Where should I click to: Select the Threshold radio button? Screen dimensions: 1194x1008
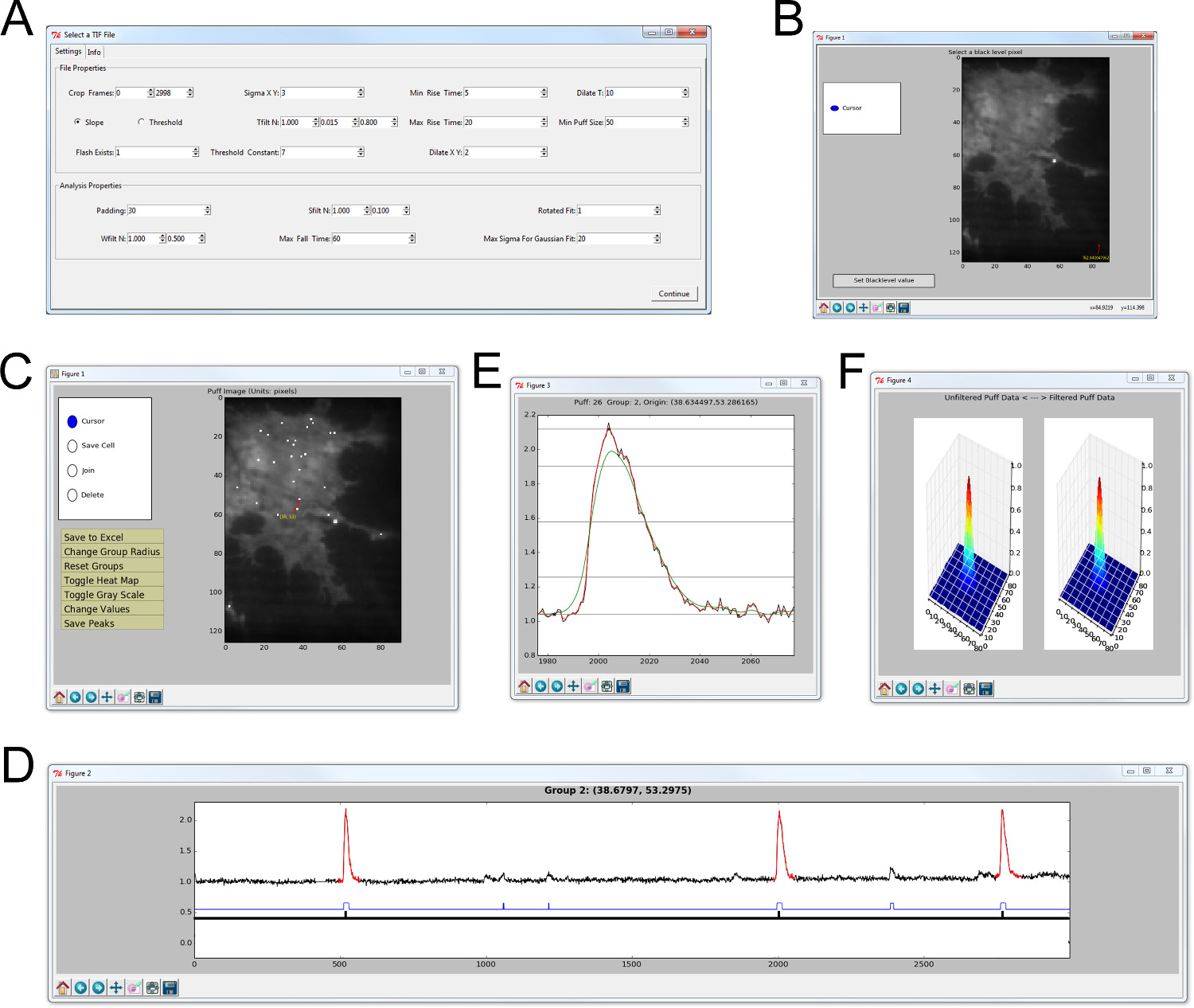point(141,122)
